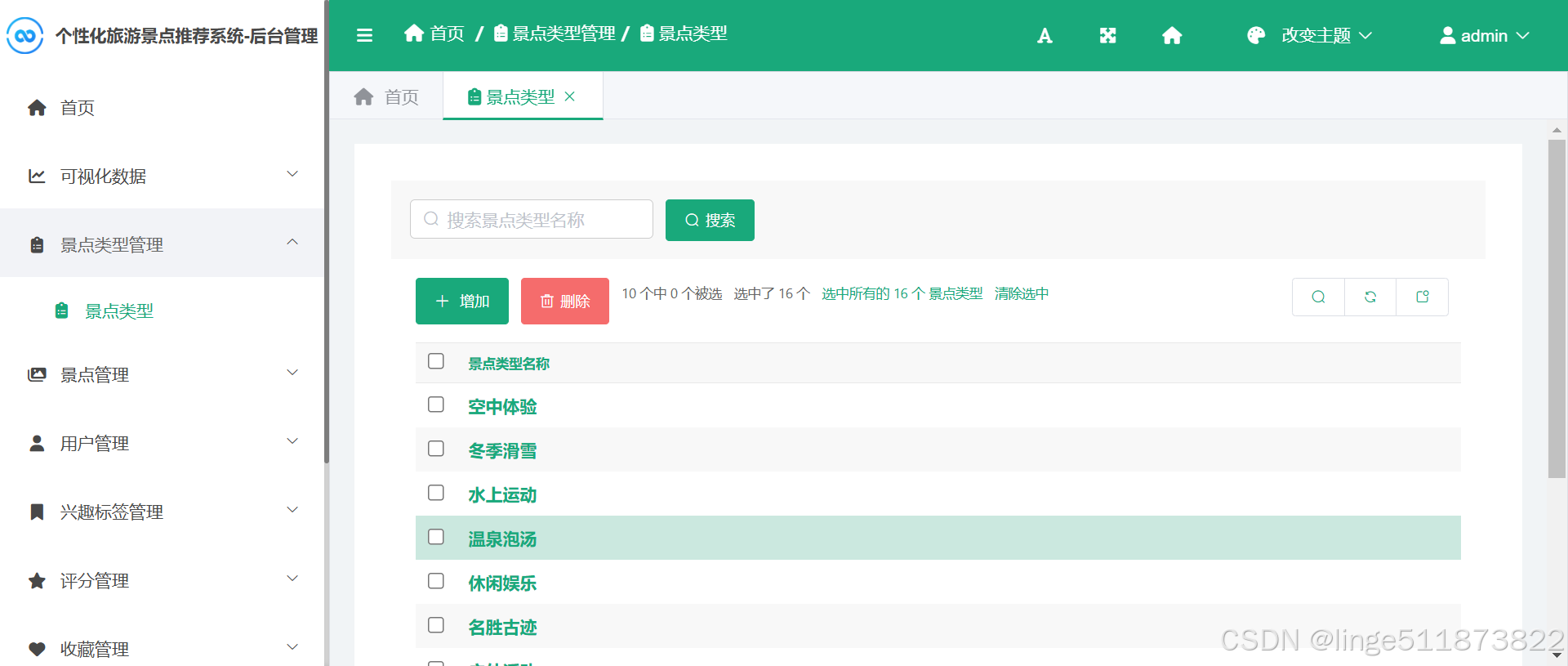Click the 首页 tab house icon

point(363,97)
